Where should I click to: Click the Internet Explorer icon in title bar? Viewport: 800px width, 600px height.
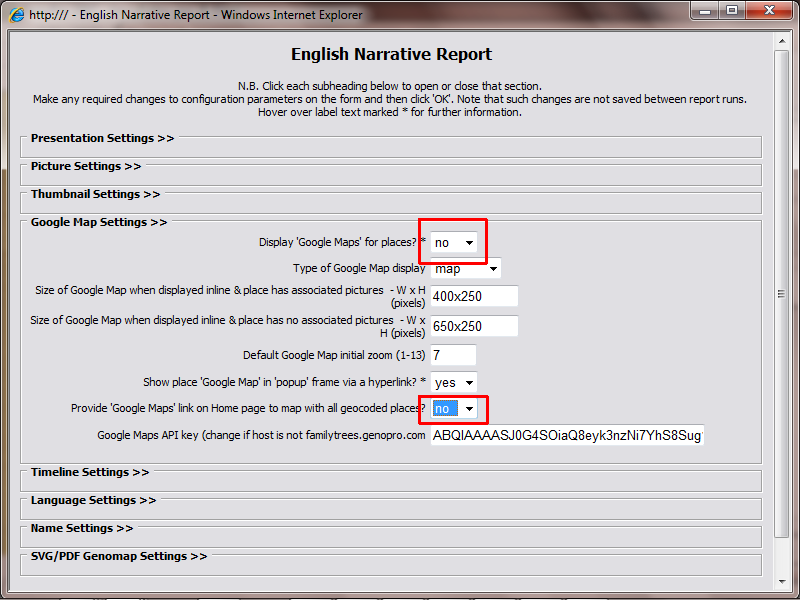pyautogui.click(x=17, y=14)
